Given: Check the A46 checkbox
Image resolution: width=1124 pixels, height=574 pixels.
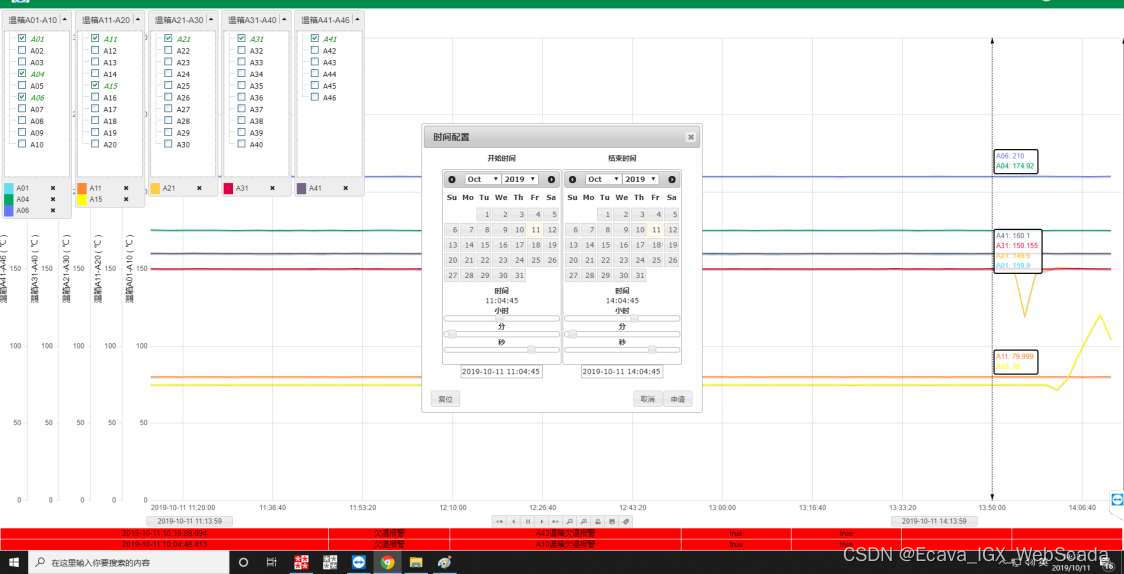Looking at the screenshot, I should pos(315,97).
